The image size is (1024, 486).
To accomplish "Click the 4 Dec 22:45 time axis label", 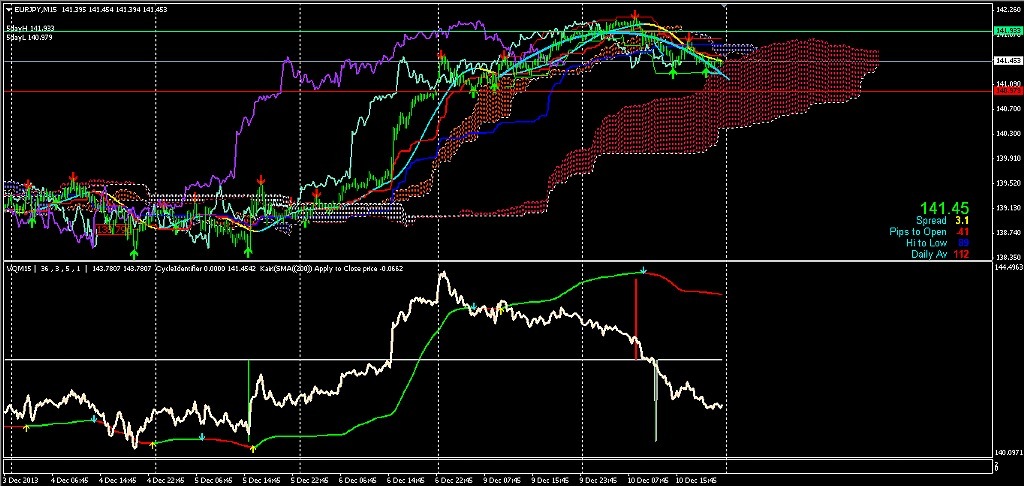I will 165,479.
